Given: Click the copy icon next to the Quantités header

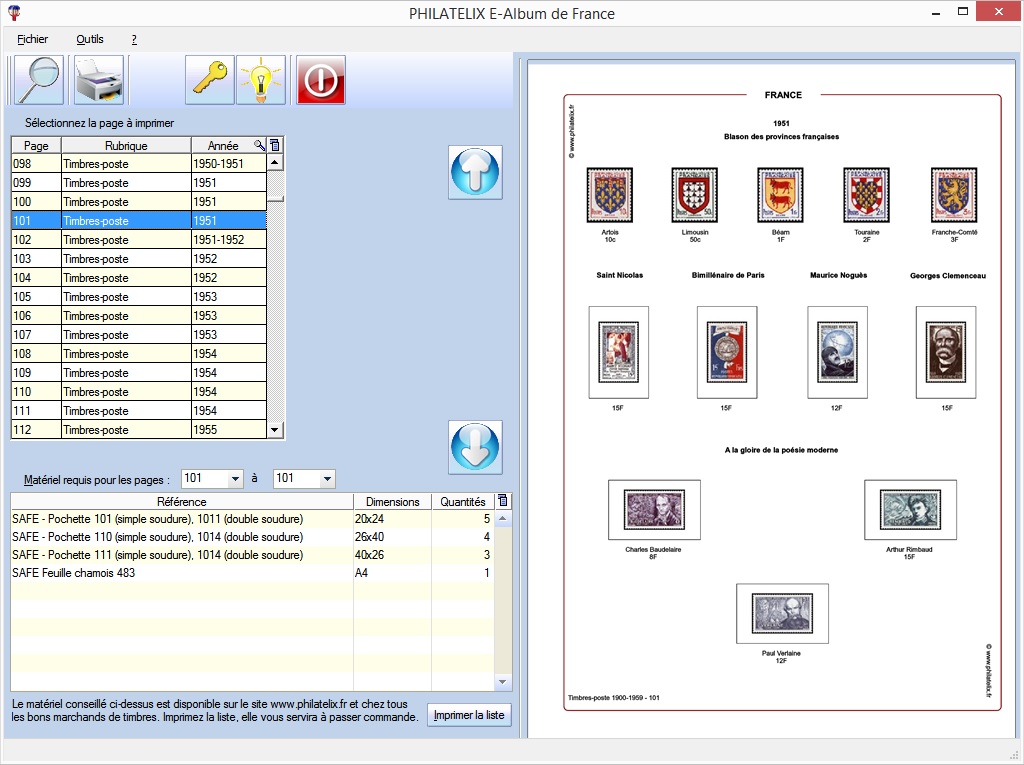Looking at the screenshot, I should pos(501,500).
